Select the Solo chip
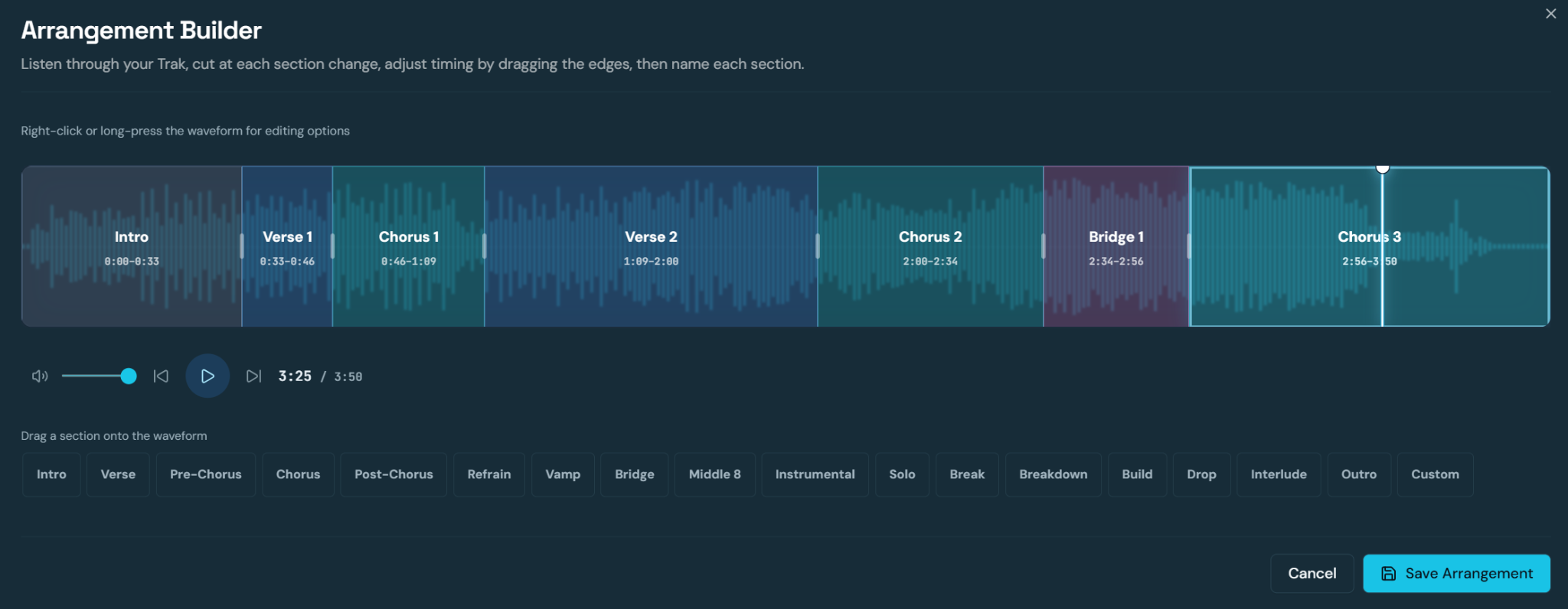 pos(903,474)
